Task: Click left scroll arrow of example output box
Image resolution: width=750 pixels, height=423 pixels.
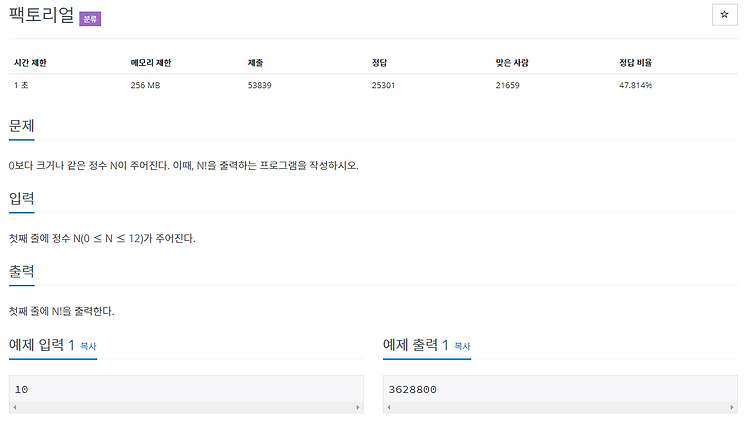Action: click(x=389, y=407)
